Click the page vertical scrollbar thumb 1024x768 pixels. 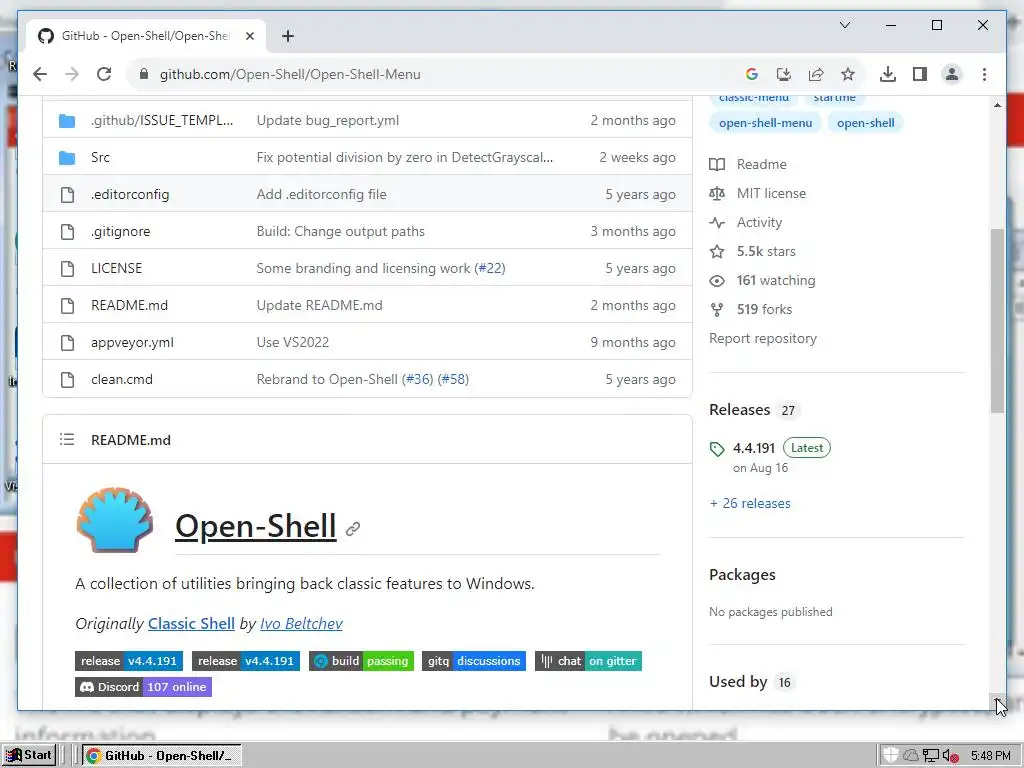coord(997,321)
